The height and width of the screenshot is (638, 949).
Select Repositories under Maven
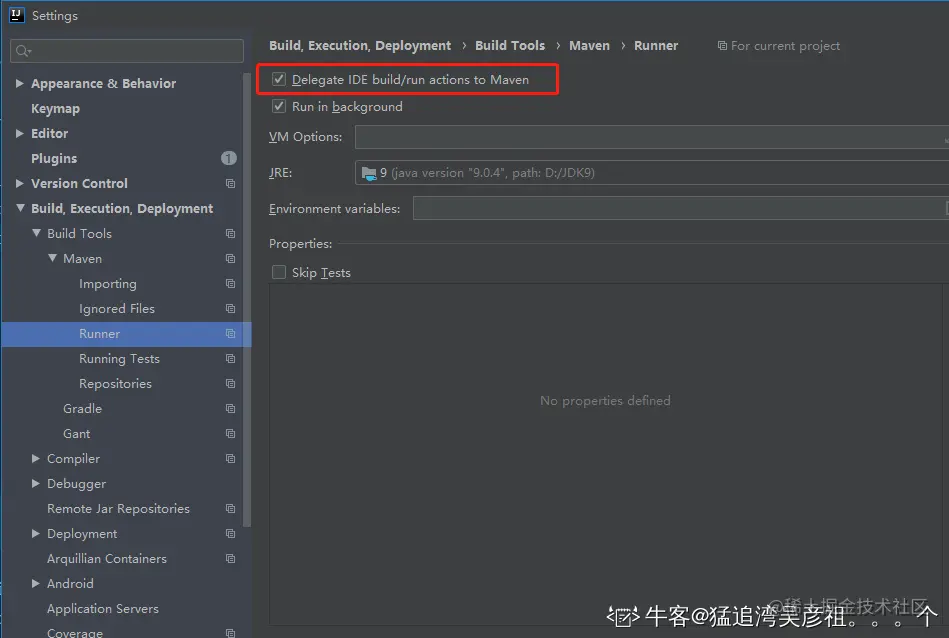115,384
